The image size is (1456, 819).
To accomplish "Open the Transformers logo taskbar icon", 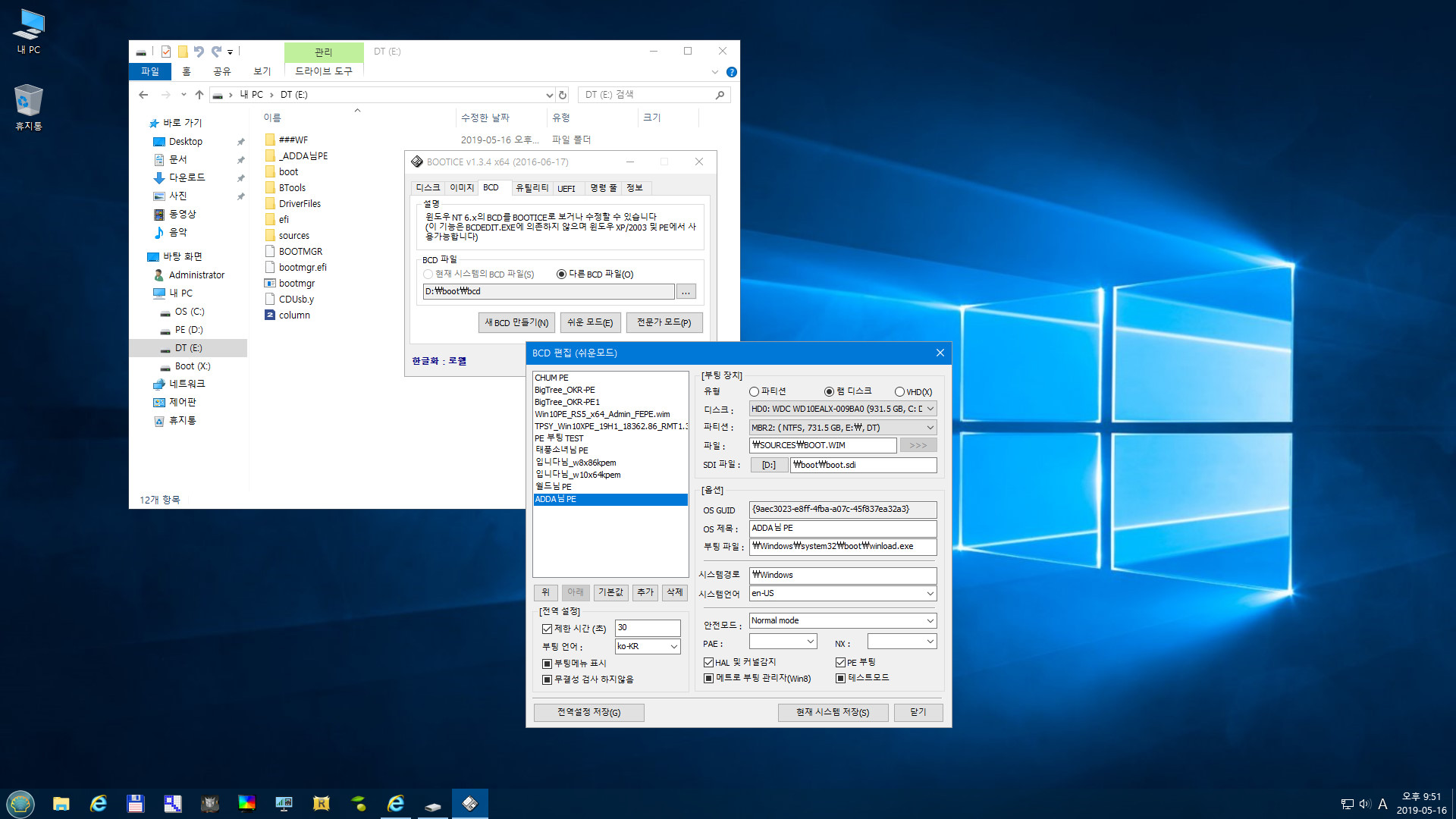I will tap(210, 804).
